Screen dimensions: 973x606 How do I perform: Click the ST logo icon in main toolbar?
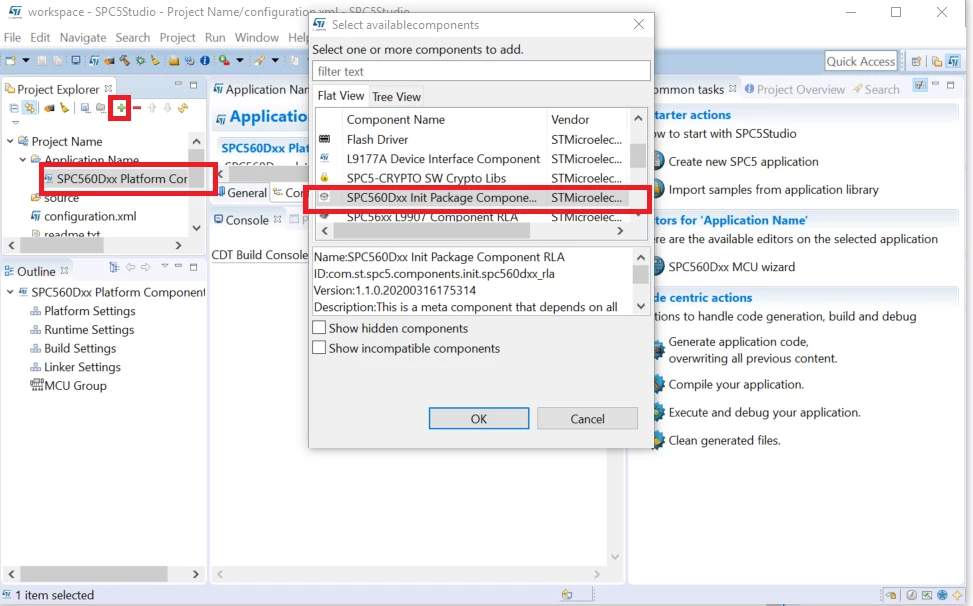(x=94, y=61)
